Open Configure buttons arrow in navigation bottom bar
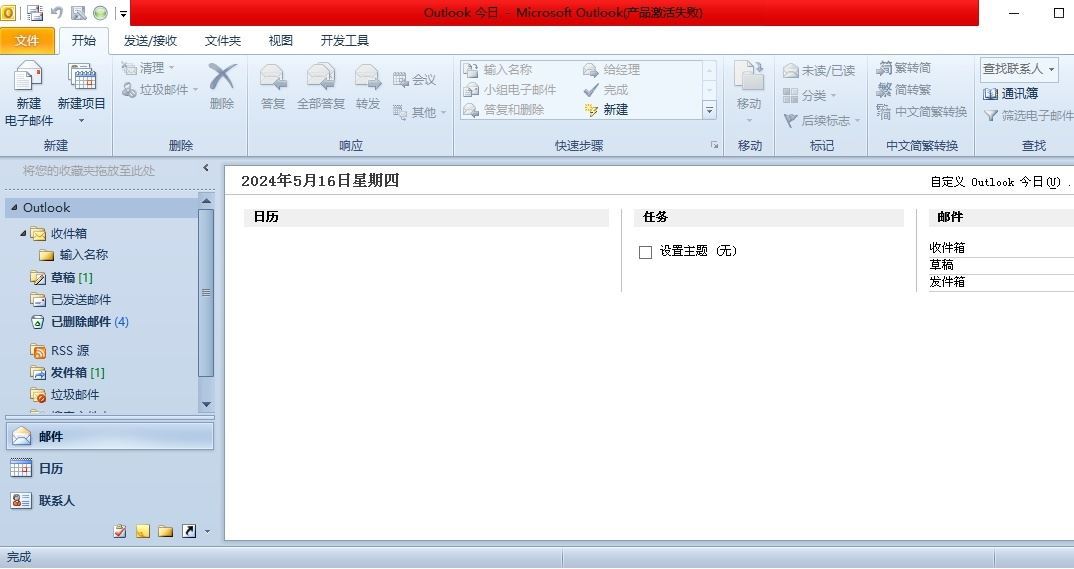This screenshot has width=1074, height=569. pyautogui.click(x=208, y=531)
